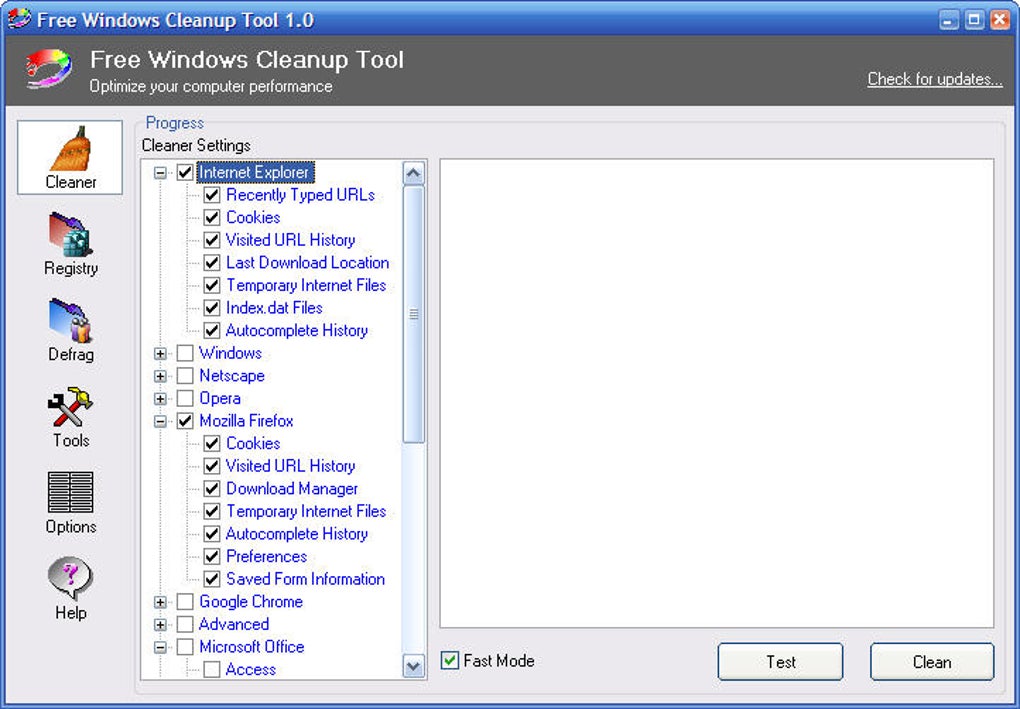Select Temporary Internet Files under Internet Explorer
Screen dimensions: 1020x709
tap(306, 285)
